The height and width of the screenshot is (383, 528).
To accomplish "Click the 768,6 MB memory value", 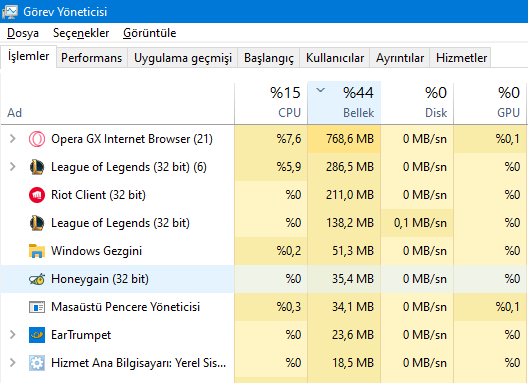I will click(350, 139).
